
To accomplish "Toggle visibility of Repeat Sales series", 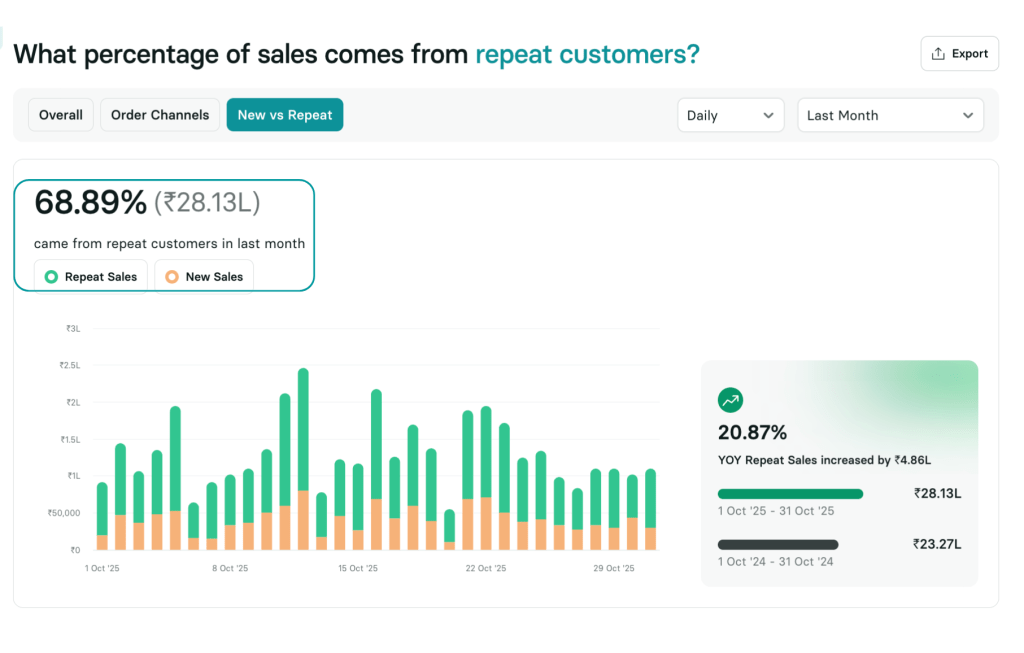I will [x=90, y=276].
